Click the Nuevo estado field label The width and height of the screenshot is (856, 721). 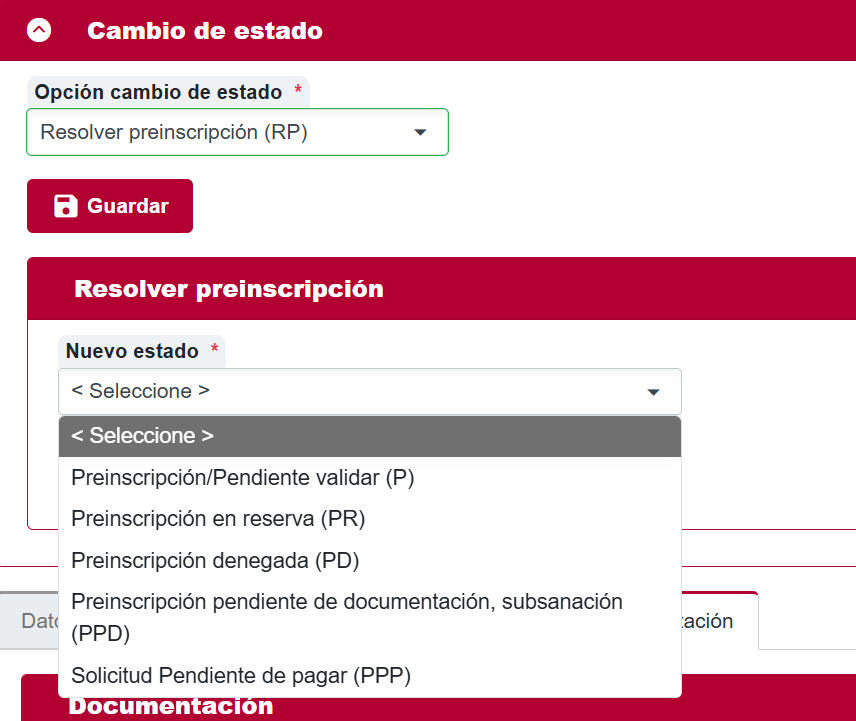(132, 351)
